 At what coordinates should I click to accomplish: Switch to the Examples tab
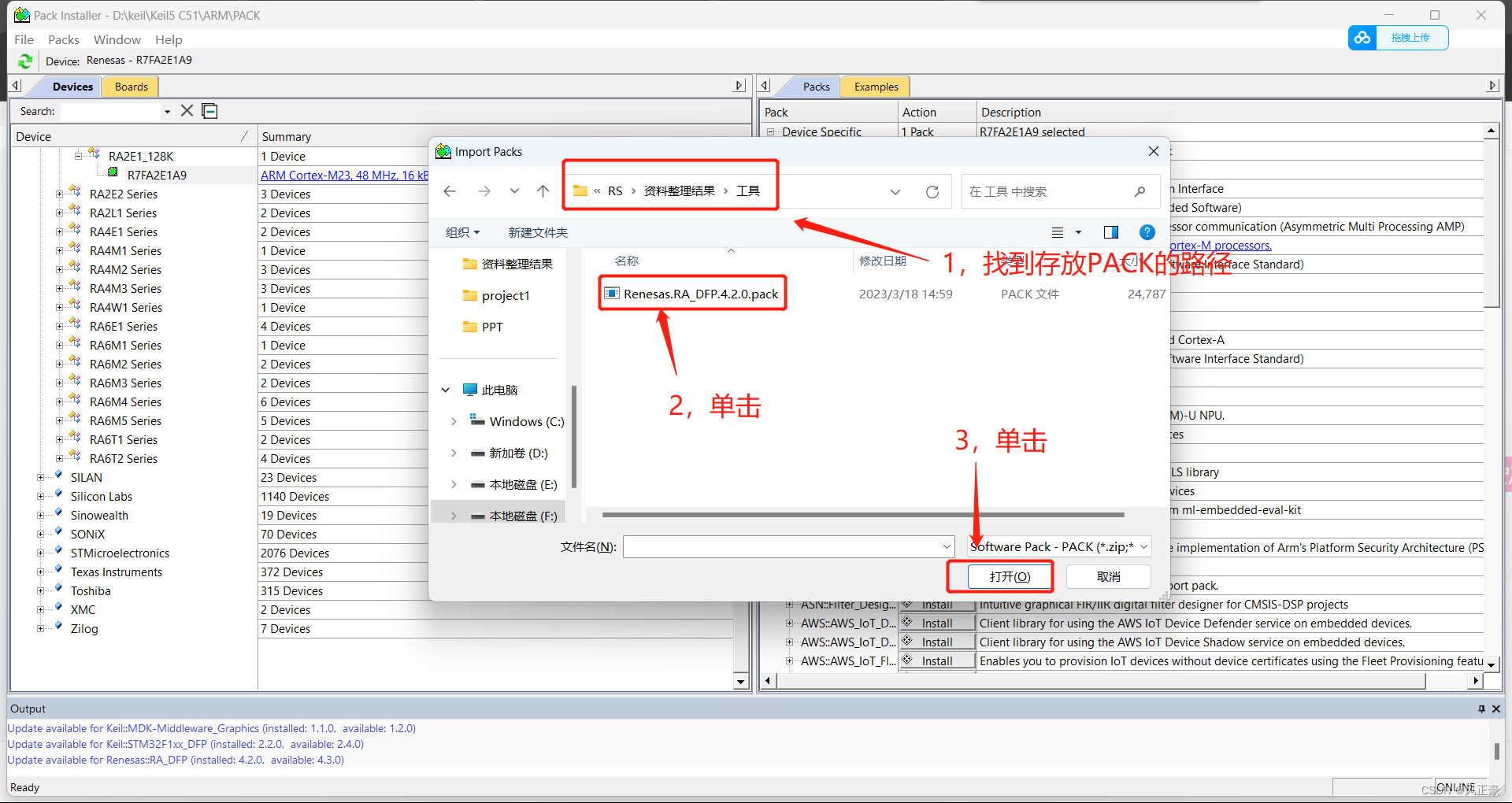[876, 87]
